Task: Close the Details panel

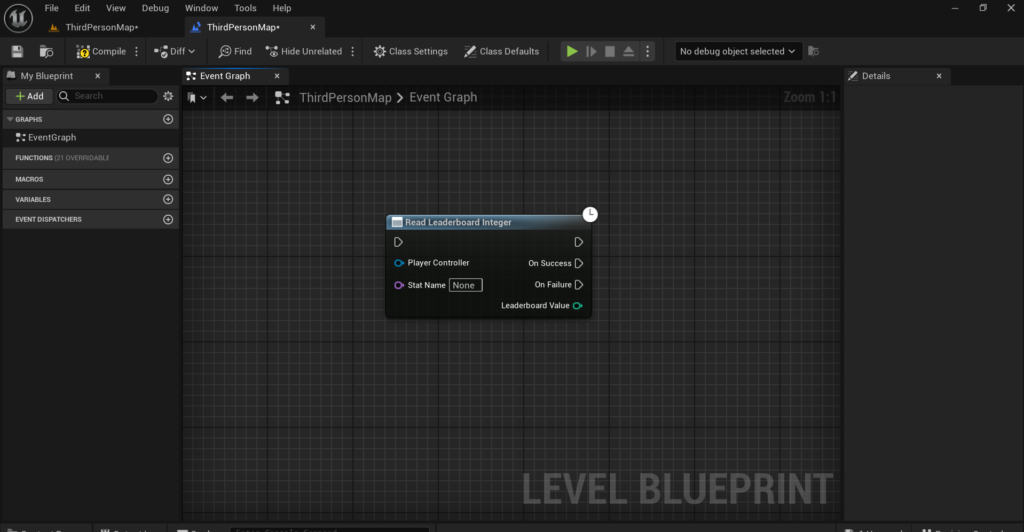Action: [939, 76]
